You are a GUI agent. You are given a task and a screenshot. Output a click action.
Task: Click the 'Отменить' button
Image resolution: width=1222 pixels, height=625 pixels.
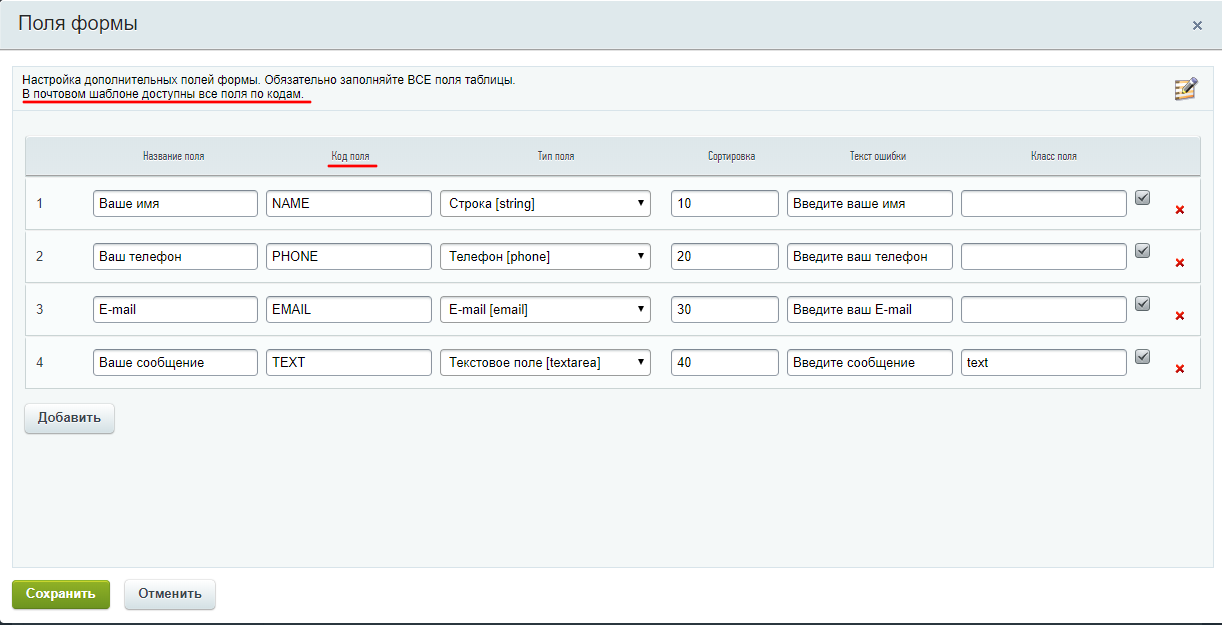170,593
